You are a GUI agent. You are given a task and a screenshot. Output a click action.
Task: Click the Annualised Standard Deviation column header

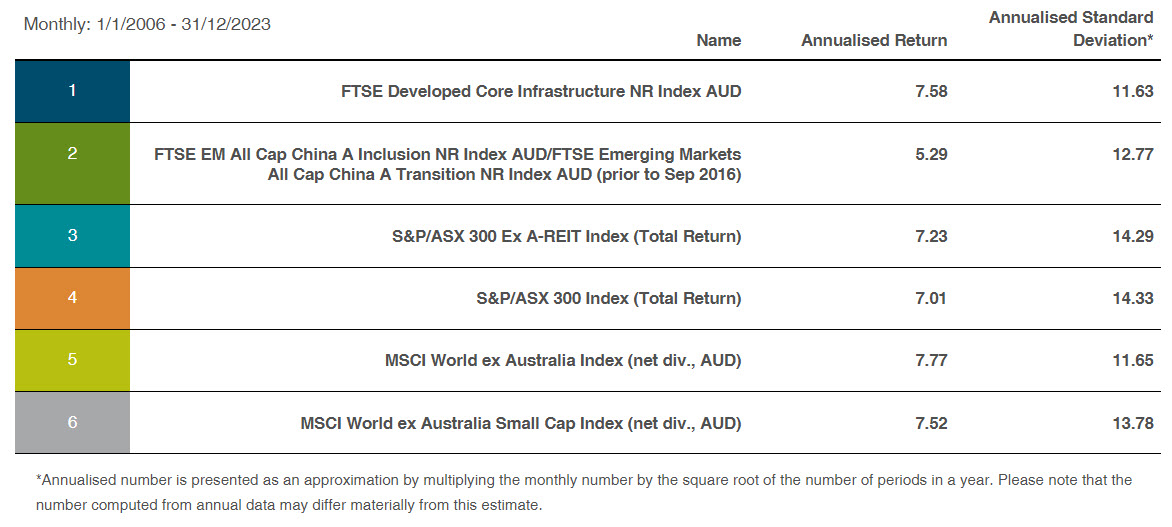(1071, 29)
